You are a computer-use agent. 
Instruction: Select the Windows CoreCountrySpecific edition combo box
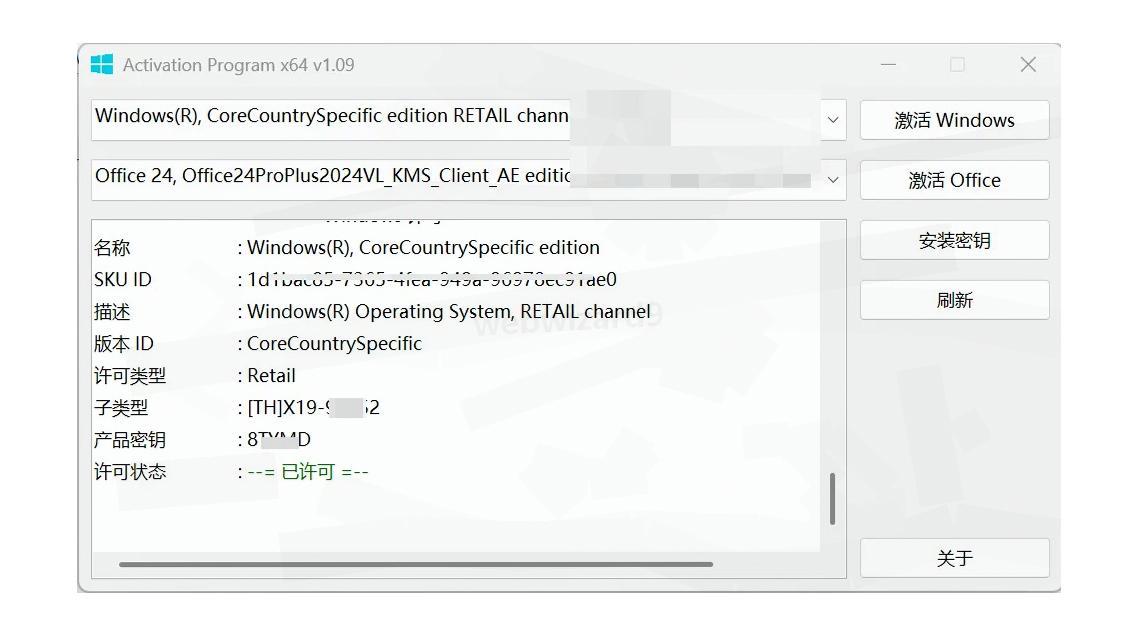(469, 120)
